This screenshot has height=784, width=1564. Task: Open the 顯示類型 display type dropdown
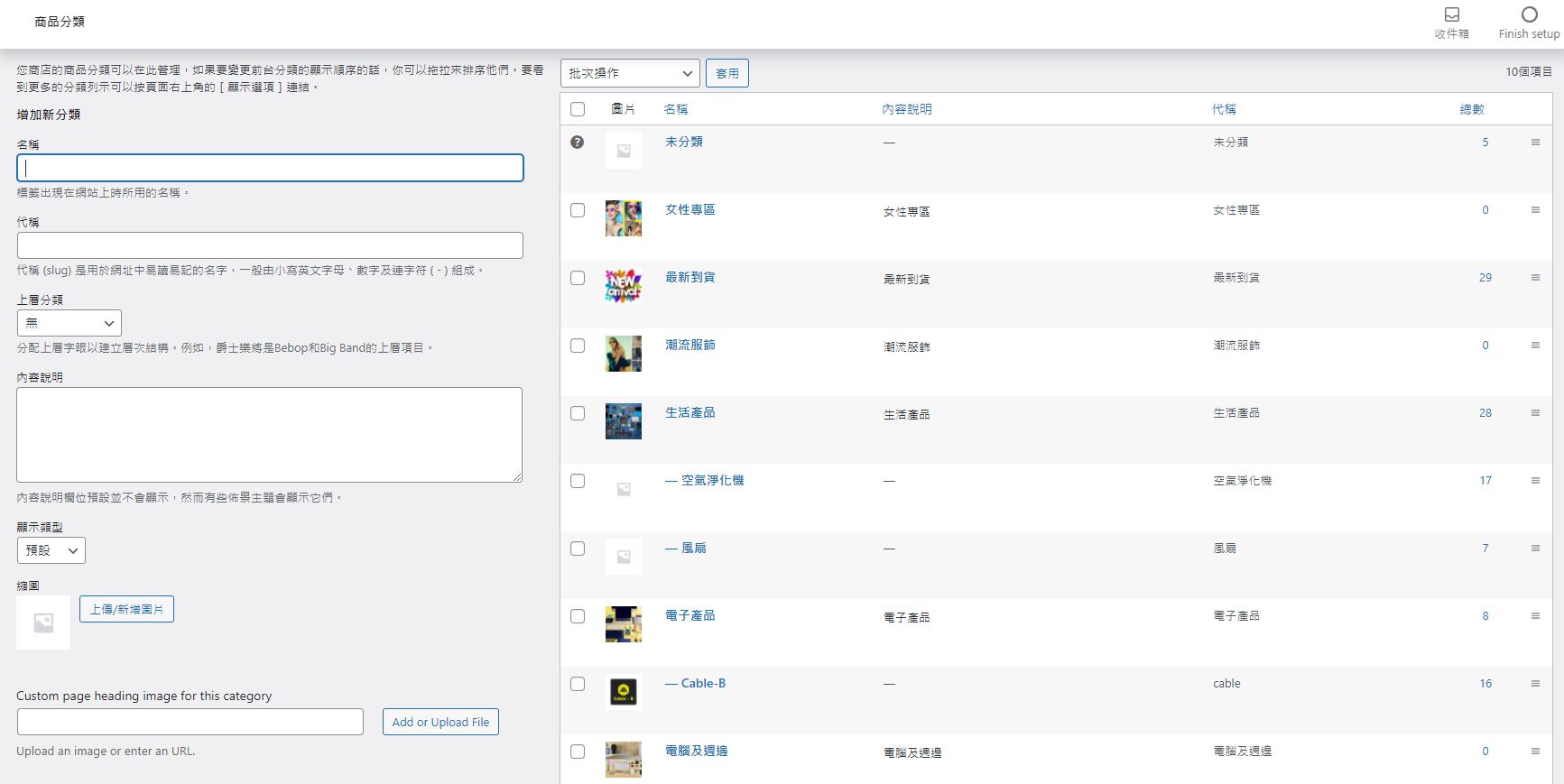(51, 550)
